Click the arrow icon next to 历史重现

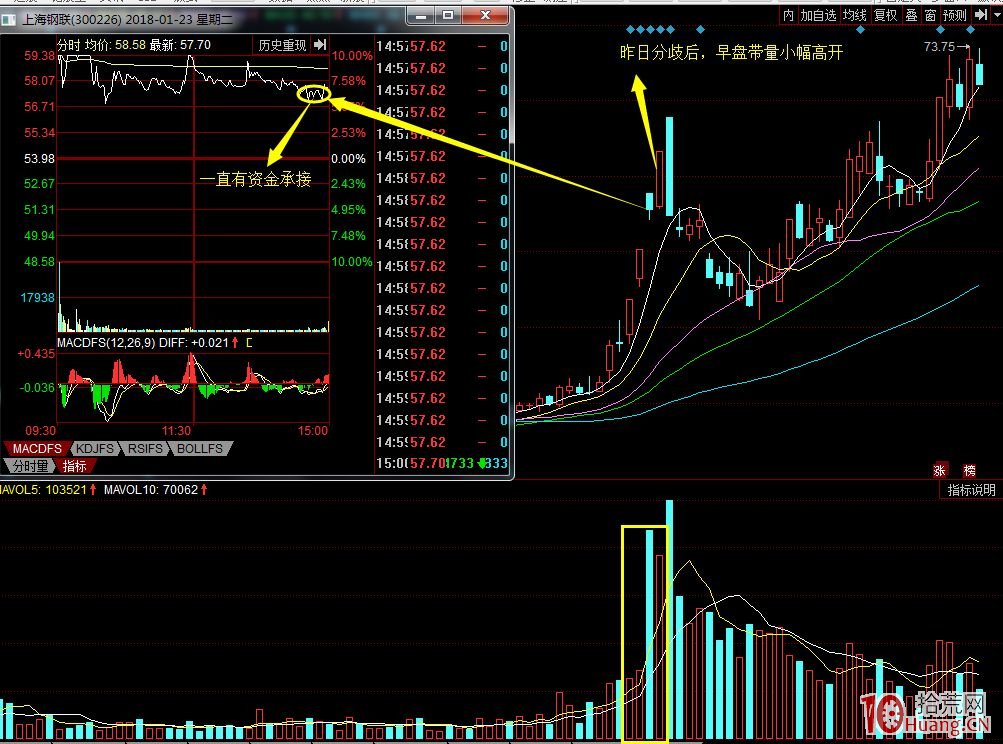(320, 45)
